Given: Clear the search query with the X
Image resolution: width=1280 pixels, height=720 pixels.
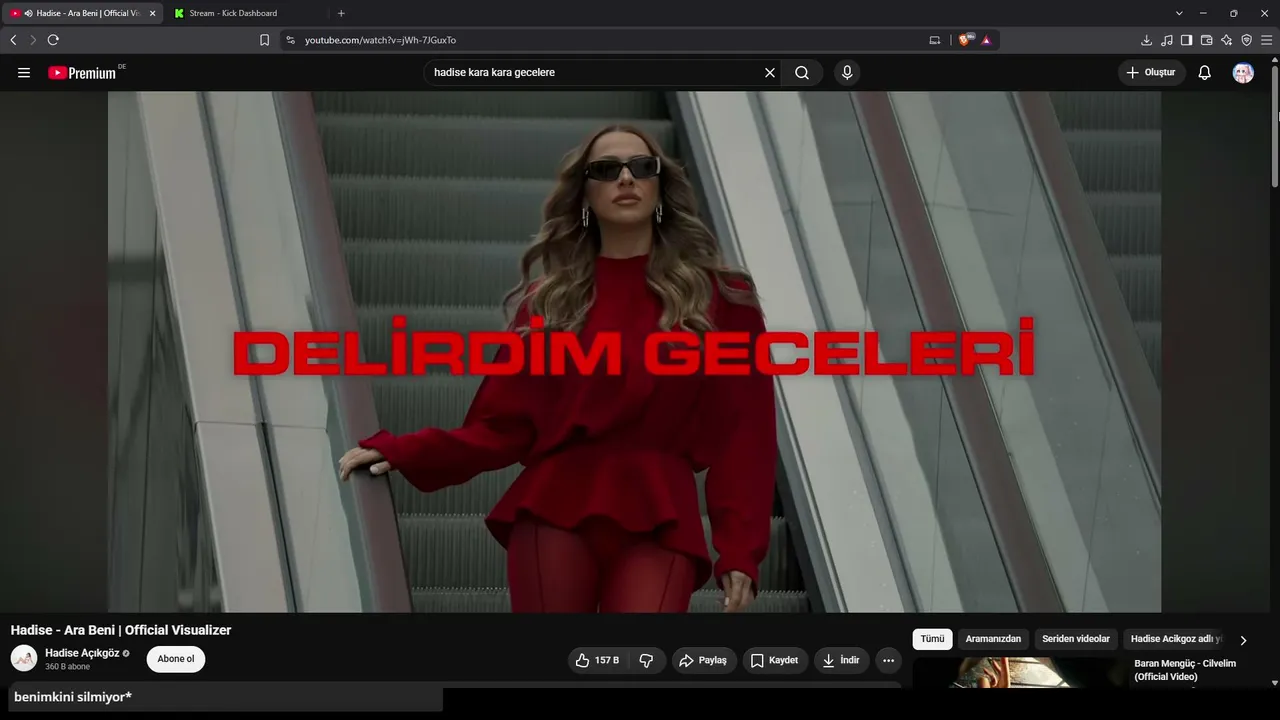Looking at the screenshot, I should (770, 72).
